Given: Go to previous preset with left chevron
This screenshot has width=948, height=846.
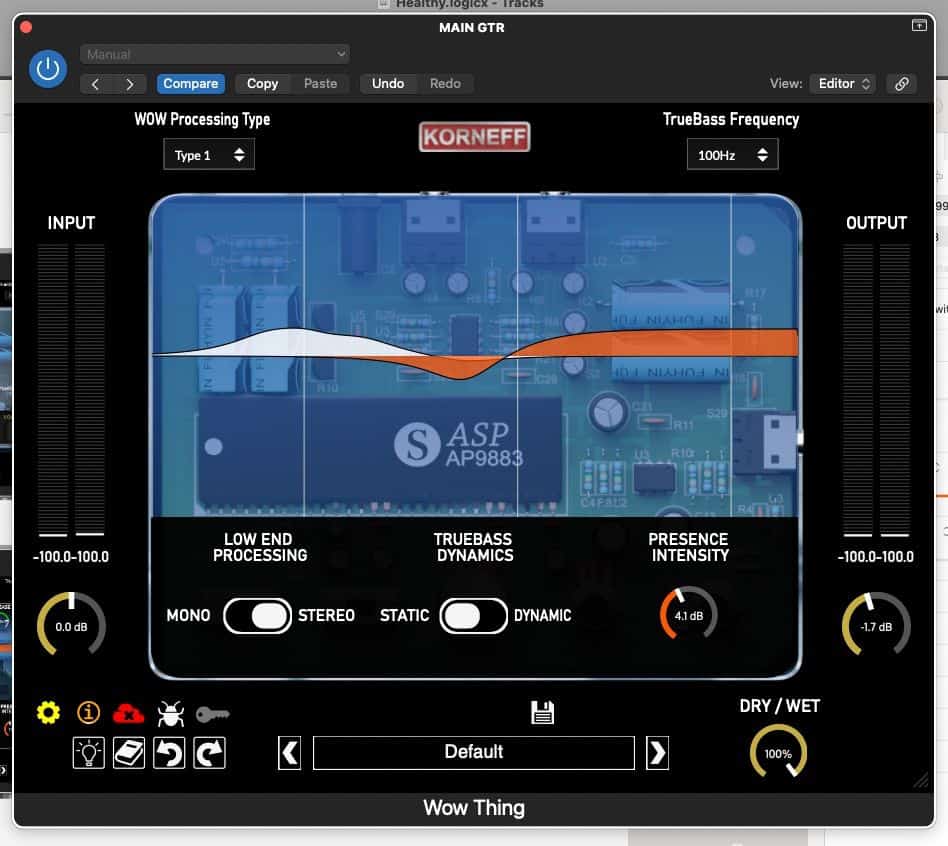Looking at the screenshot, I should click(96, 84).
